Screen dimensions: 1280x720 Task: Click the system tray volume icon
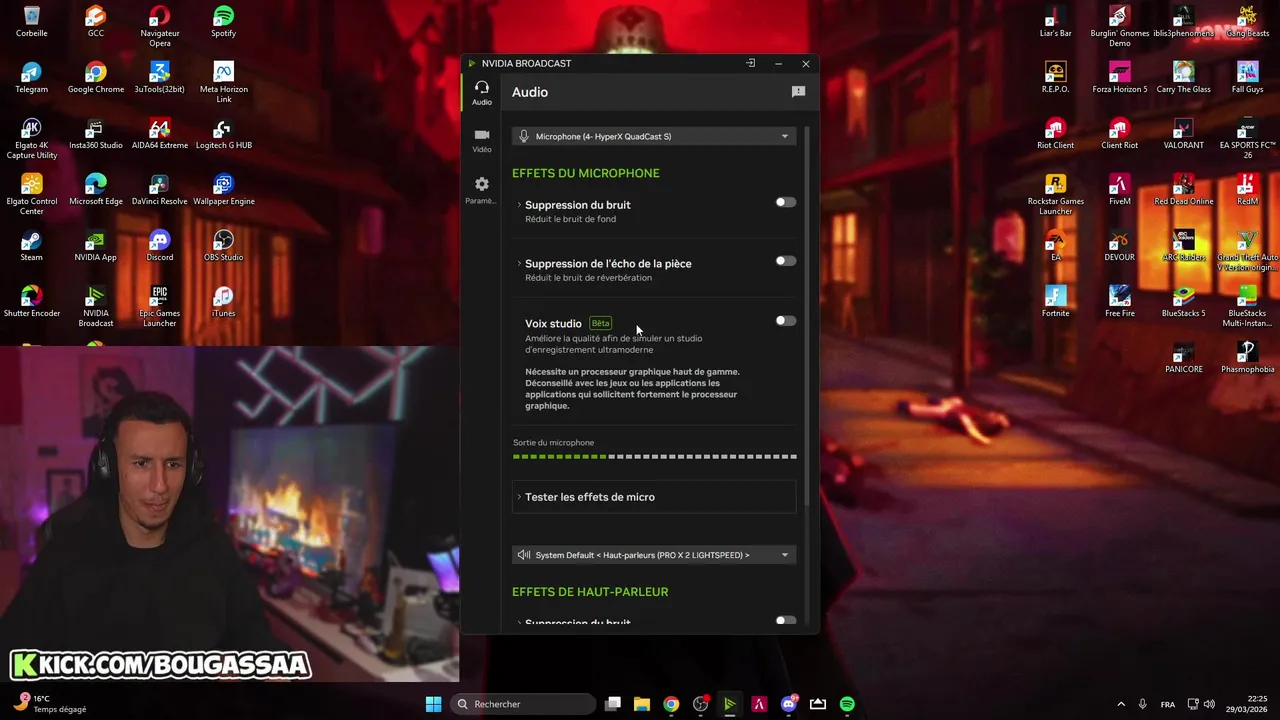[x=1209, y=704]
